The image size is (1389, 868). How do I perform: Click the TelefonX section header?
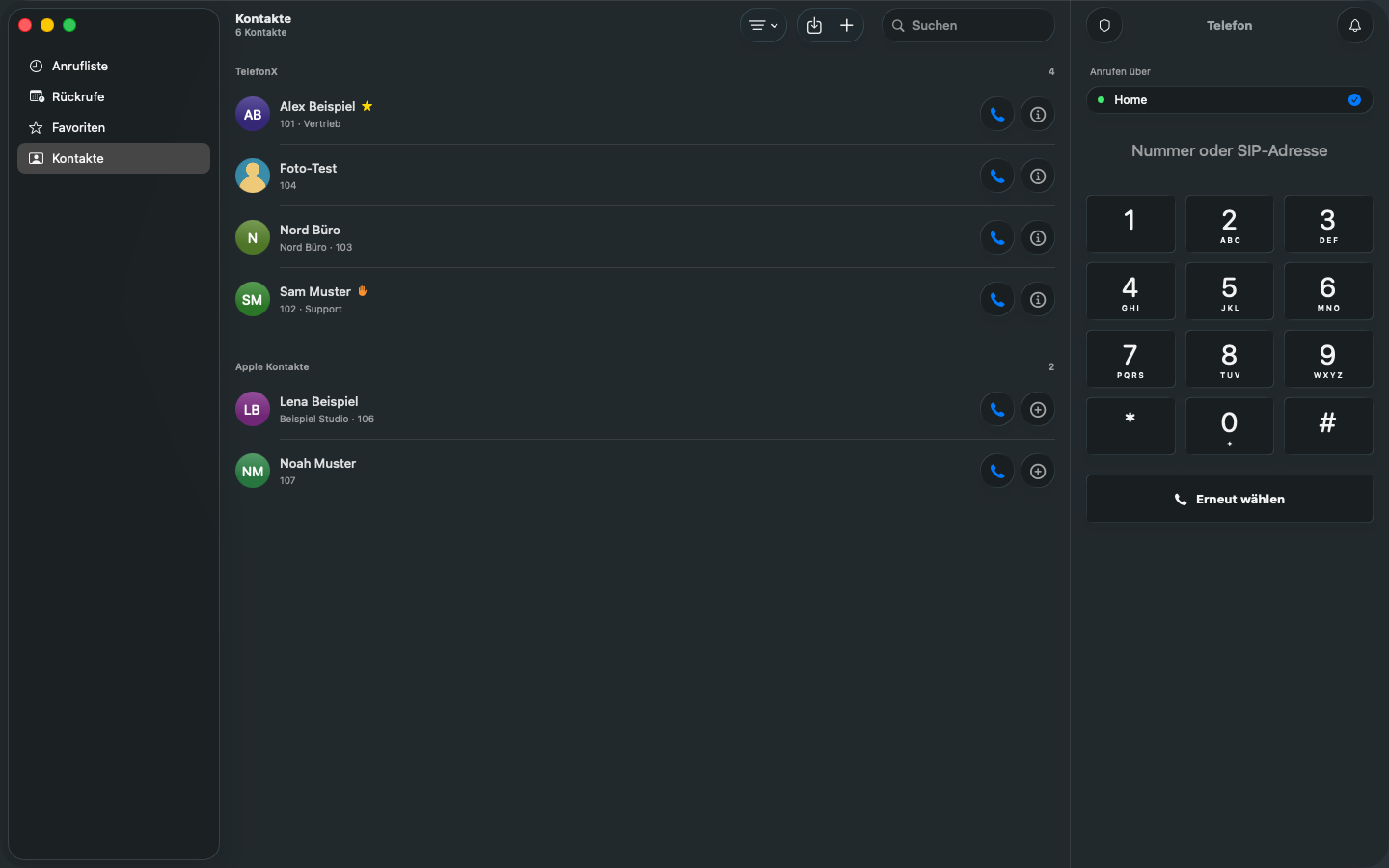click(257, 71)
